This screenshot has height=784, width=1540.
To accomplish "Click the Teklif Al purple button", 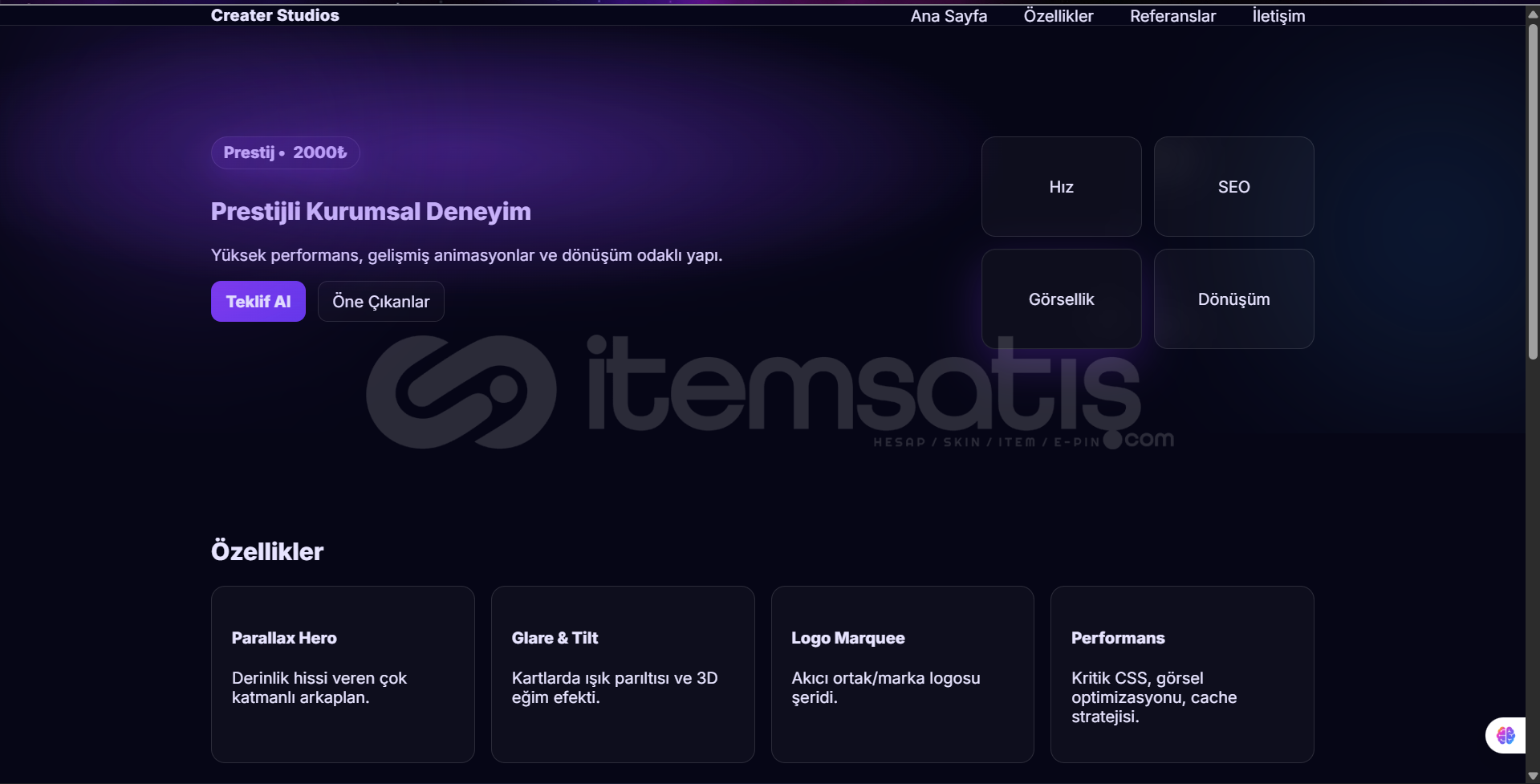I will pyautogui.click(x=258, y=302).
